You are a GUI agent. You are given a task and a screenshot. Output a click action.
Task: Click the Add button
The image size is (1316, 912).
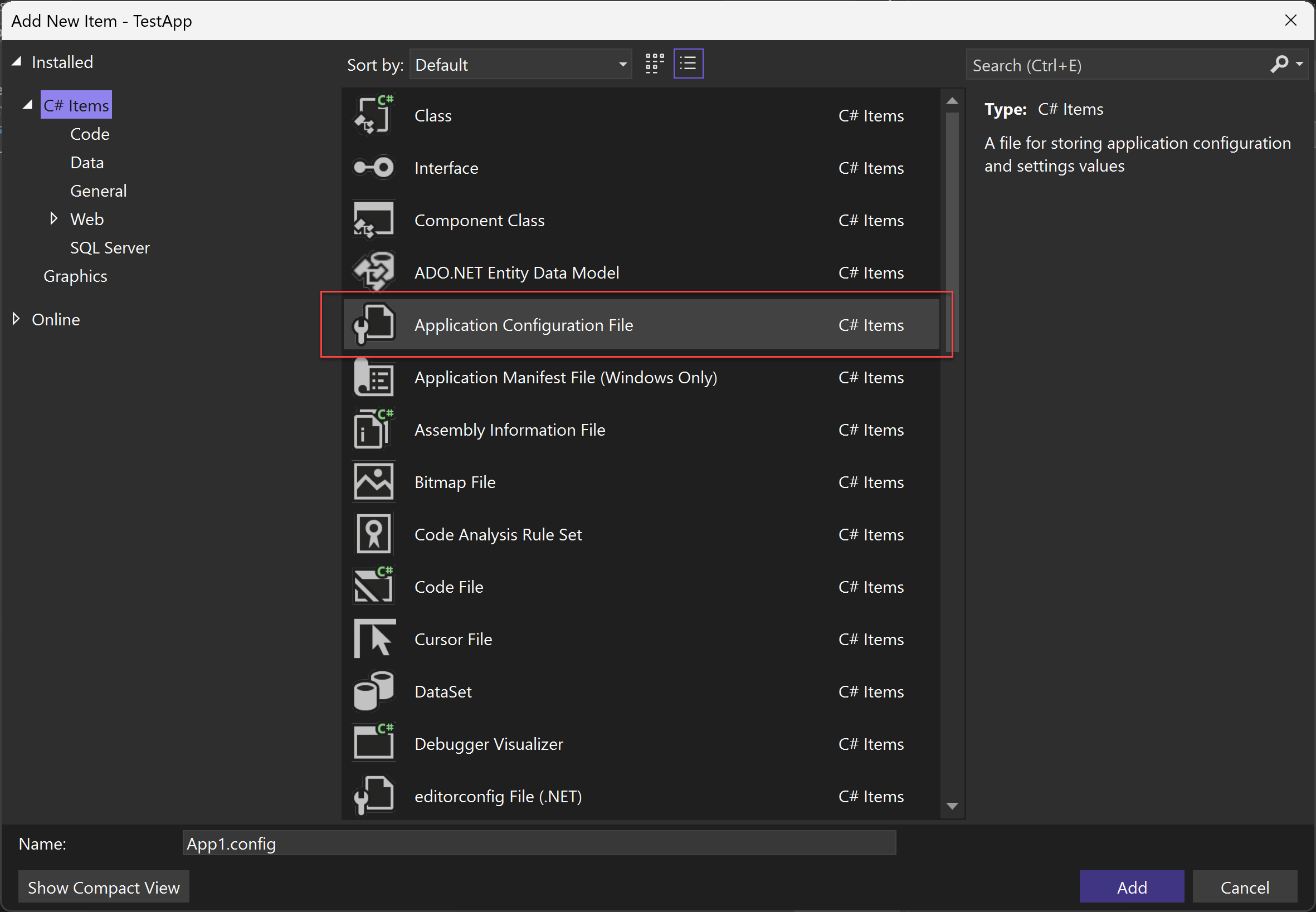tap(1131, 887)
